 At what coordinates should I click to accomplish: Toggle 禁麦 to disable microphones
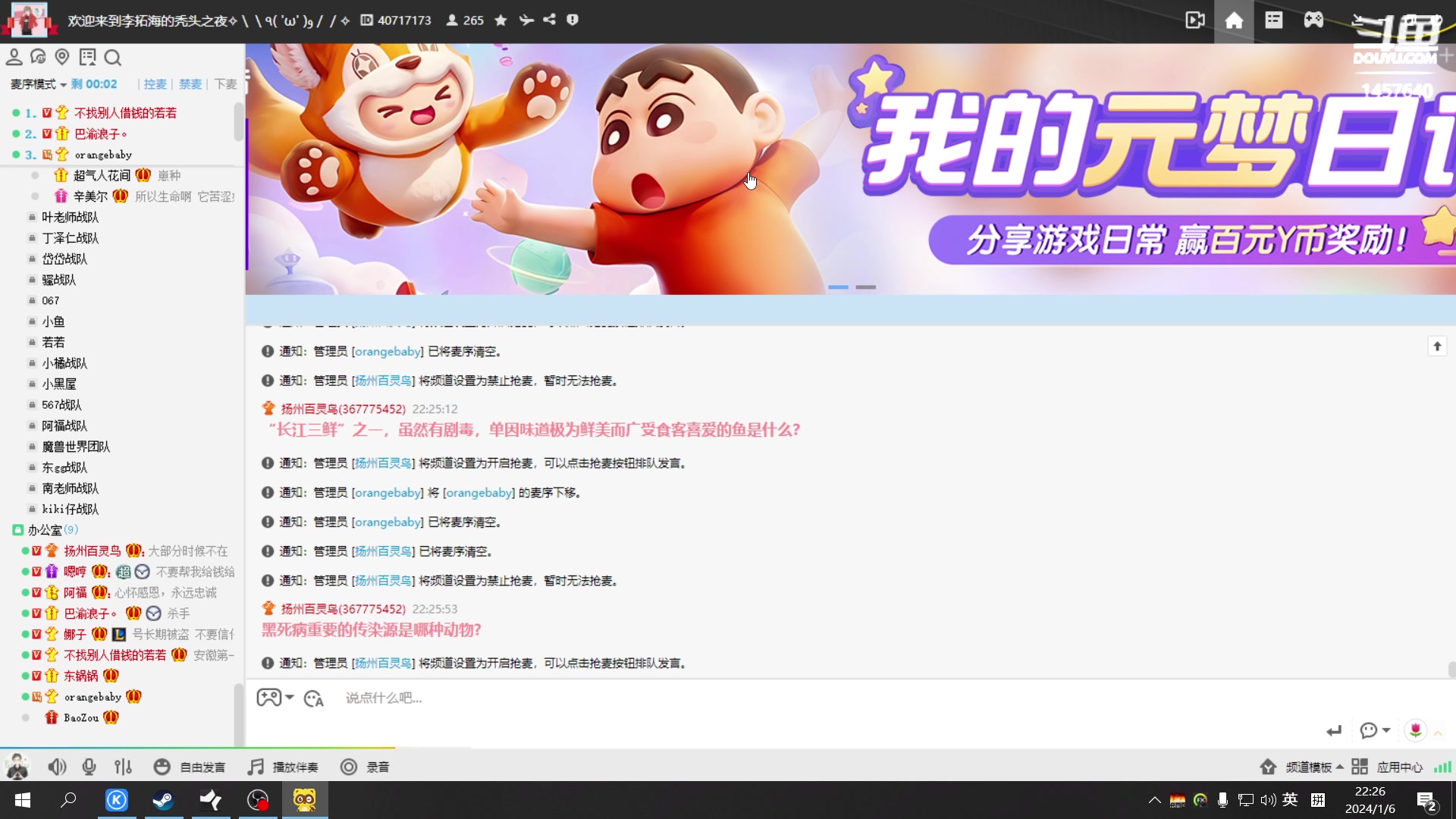(190, 84)
